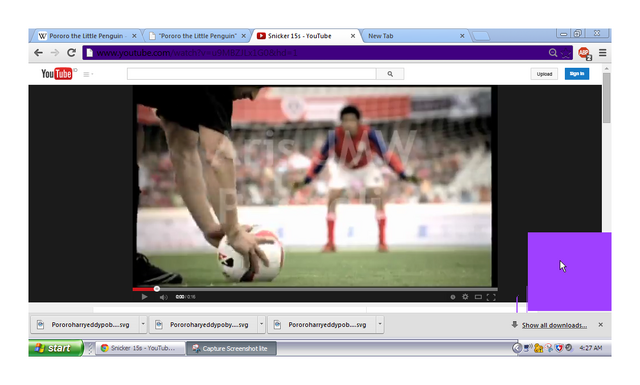Close the downloads bar

pos(600,325)
